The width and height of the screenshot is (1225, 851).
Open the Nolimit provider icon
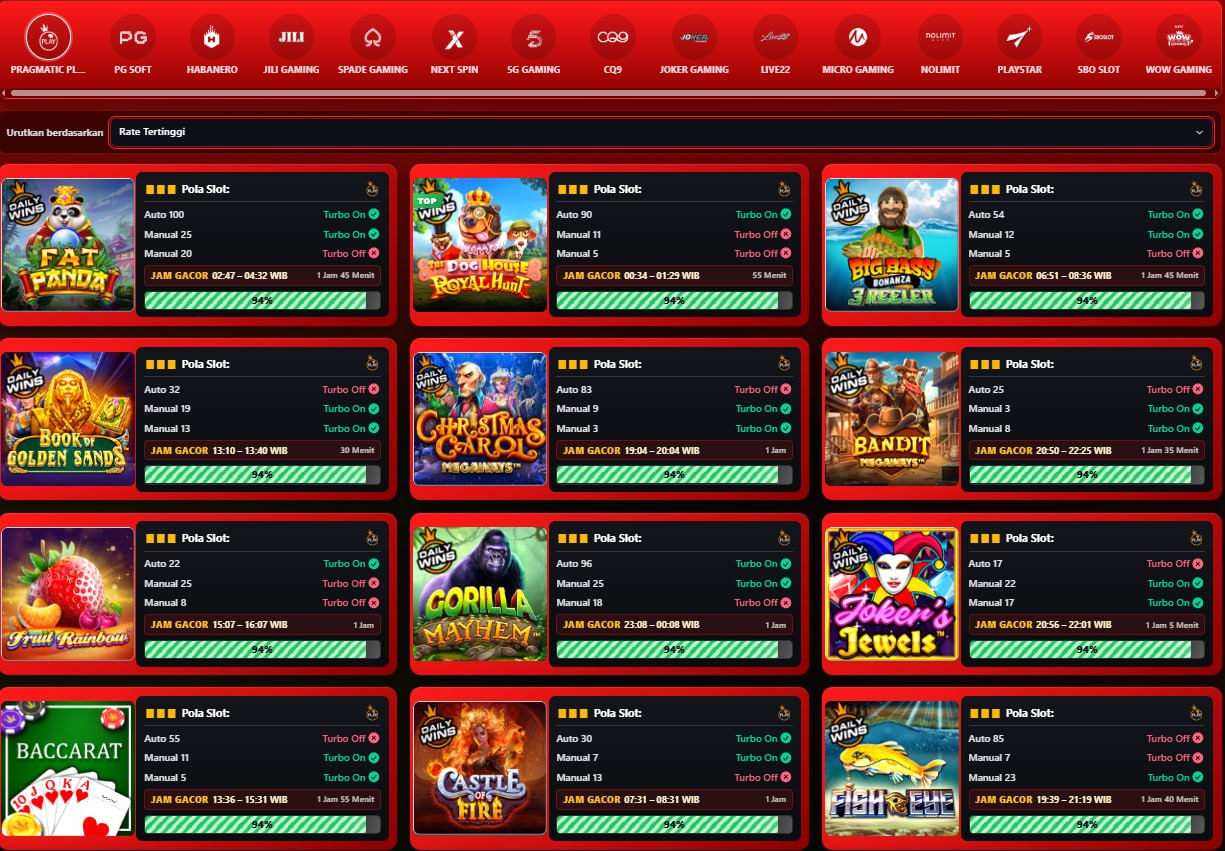tap(941, 38)
